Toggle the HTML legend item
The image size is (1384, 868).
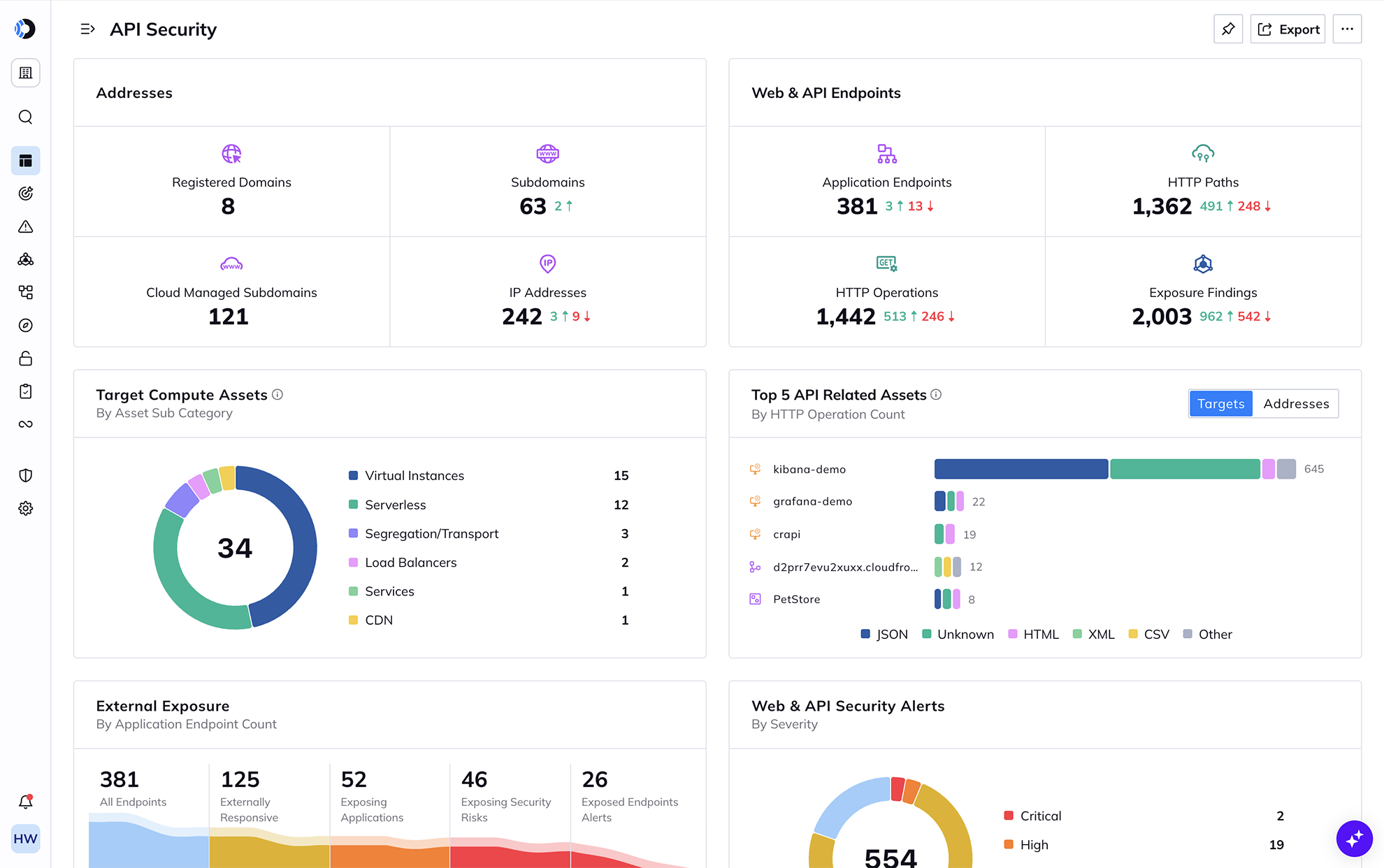tap(1033, 634)
